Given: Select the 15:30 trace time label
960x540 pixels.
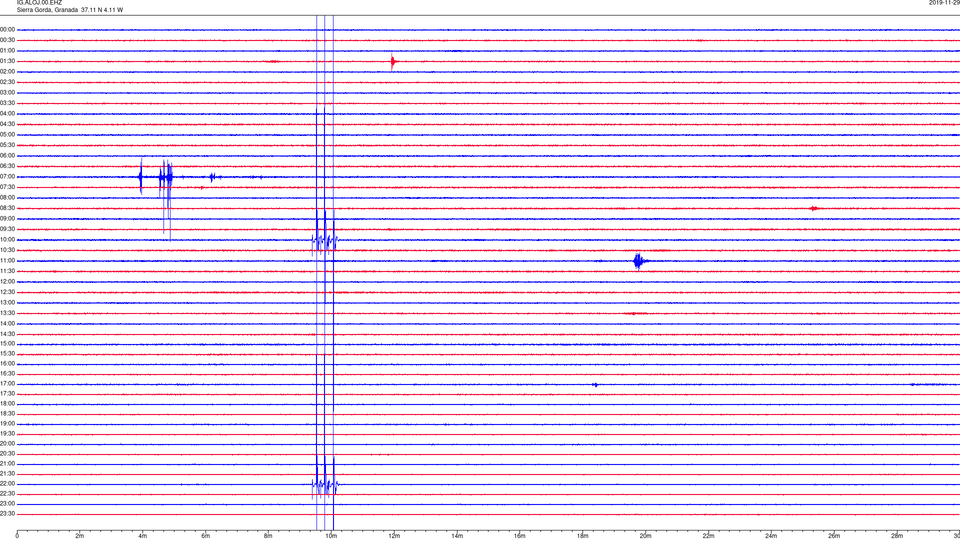Looking at the screenshot, I should [x=7, y=353].
